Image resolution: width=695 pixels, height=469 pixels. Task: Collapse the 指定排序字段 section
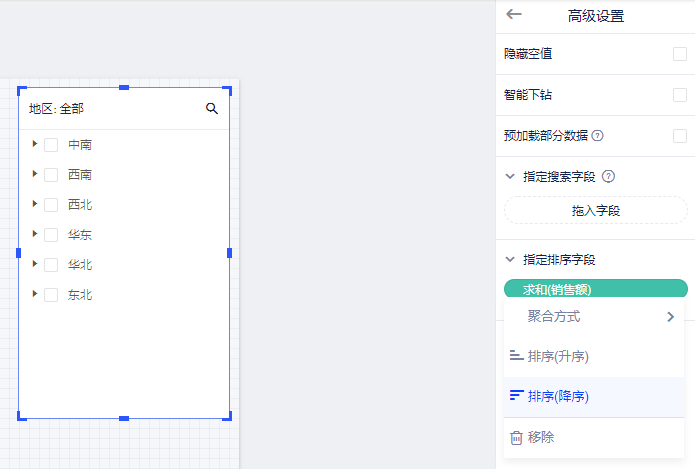point(511,260)
